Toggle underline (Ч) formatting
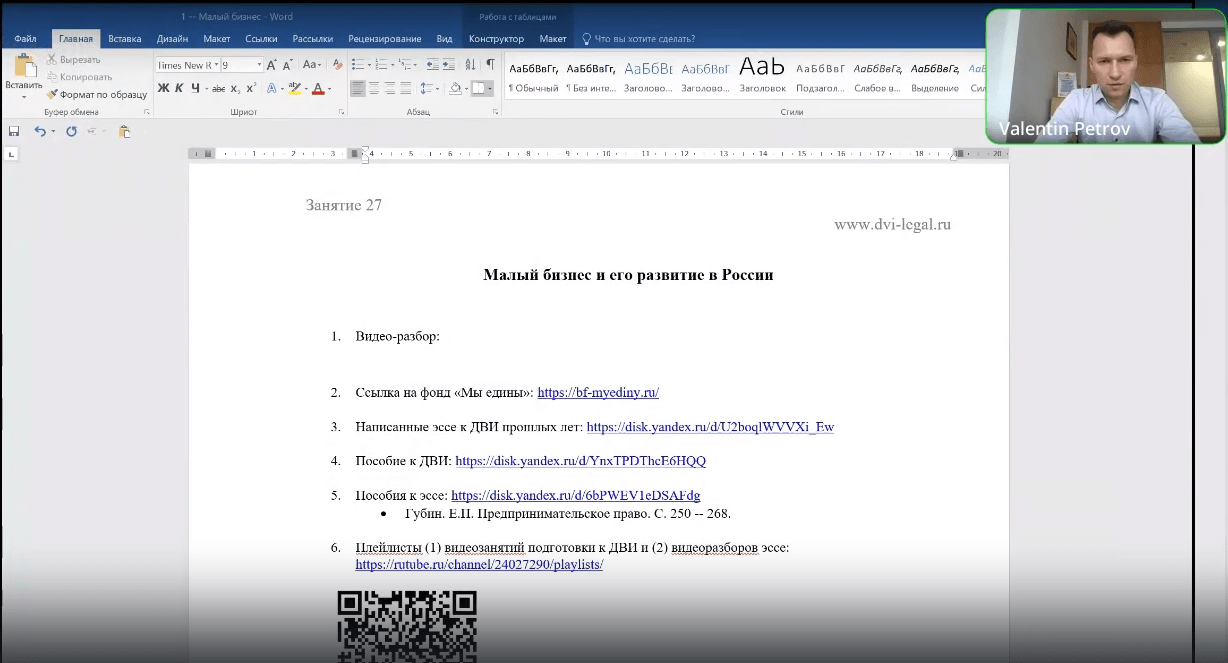1228x663 pixels. 195,88
